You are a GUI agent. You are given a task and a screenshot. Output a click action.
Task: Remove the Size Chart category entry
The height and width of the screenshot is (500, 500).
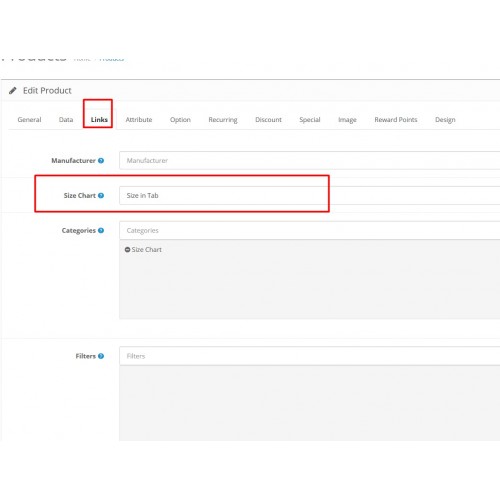click(x=127, y=250)
